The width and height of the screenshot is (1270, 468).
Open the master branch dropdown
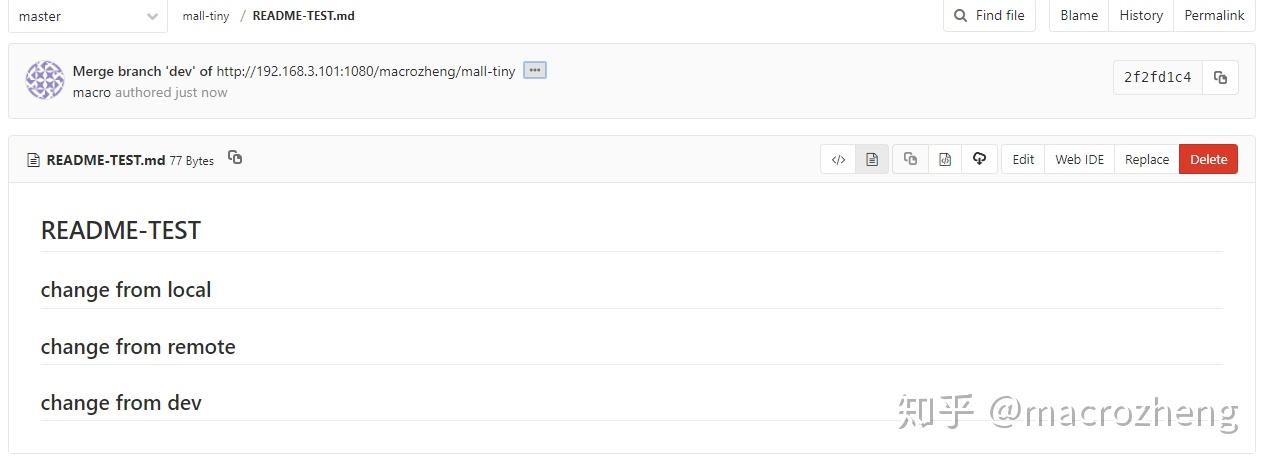[x=88, y=16]
